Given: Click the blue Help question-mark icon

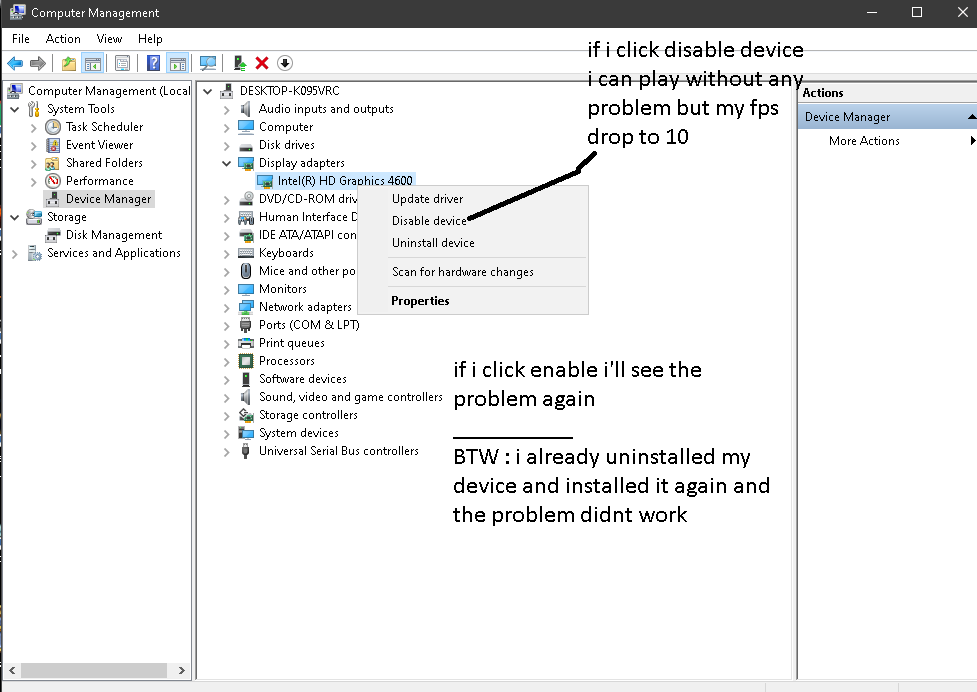Looking at the screenshot, I should [x=153, y=63].
